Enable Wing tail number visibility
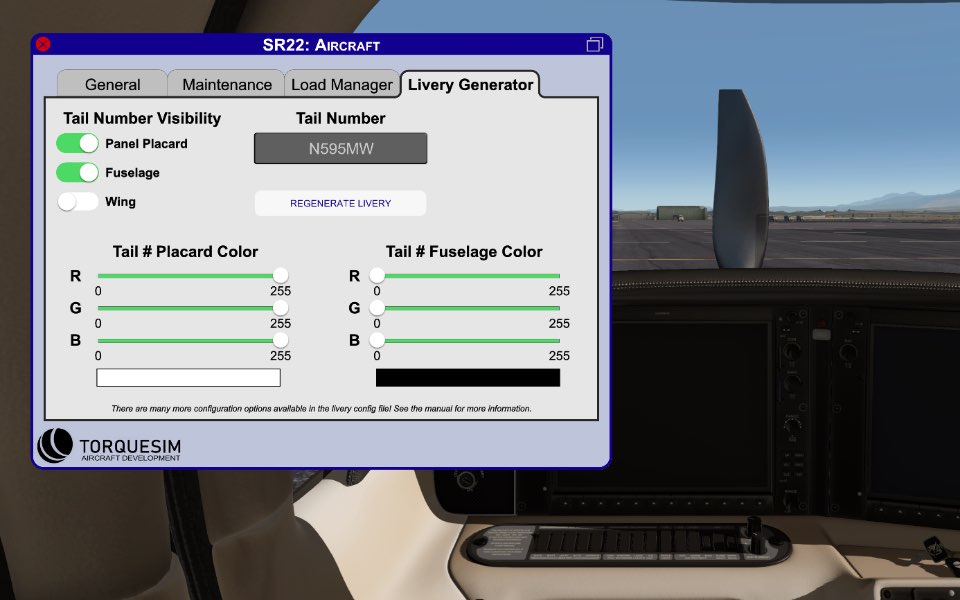This screenshot has width=960, height=600. [x=77, y=201]
